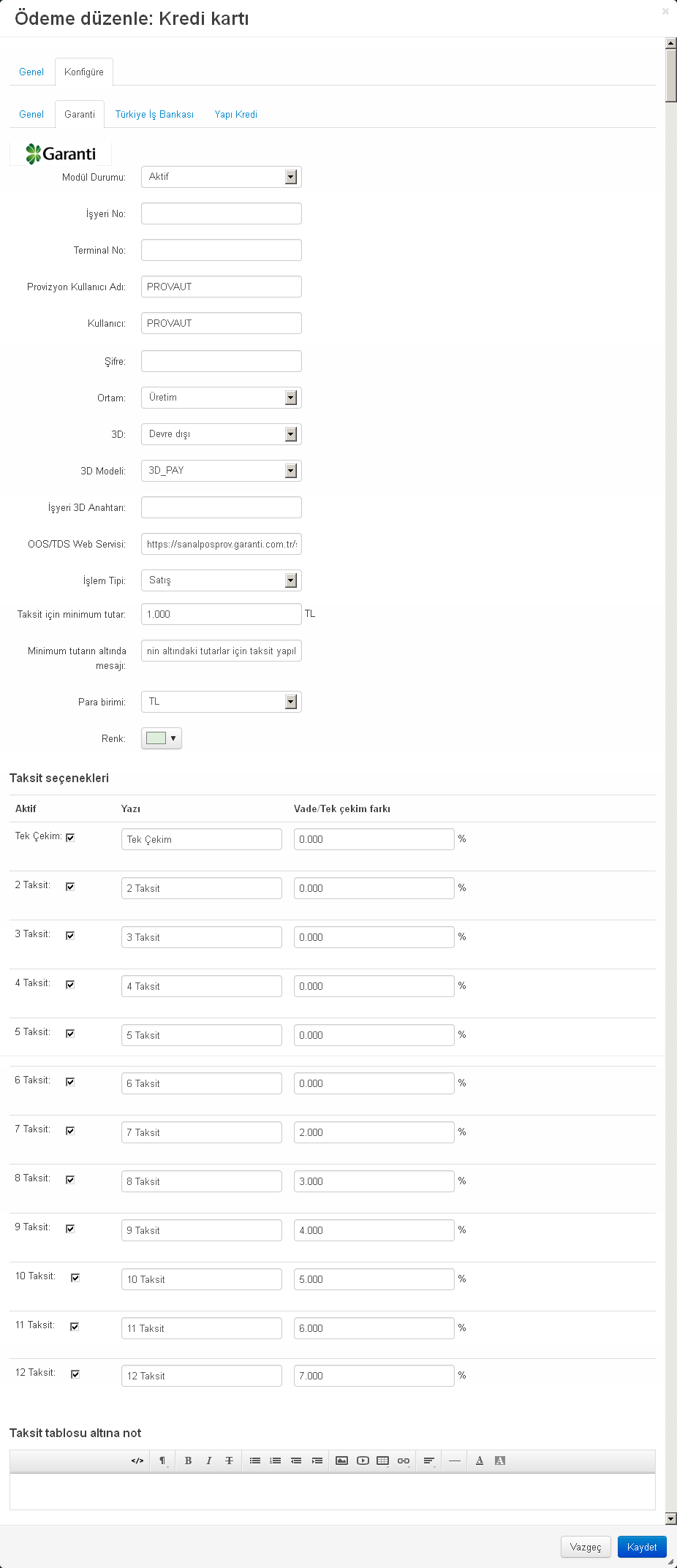The width and height of the screenshot is (677, 1568).
Task: Apply italic formatting in the note editor
Action: [x=208, y=1461]
